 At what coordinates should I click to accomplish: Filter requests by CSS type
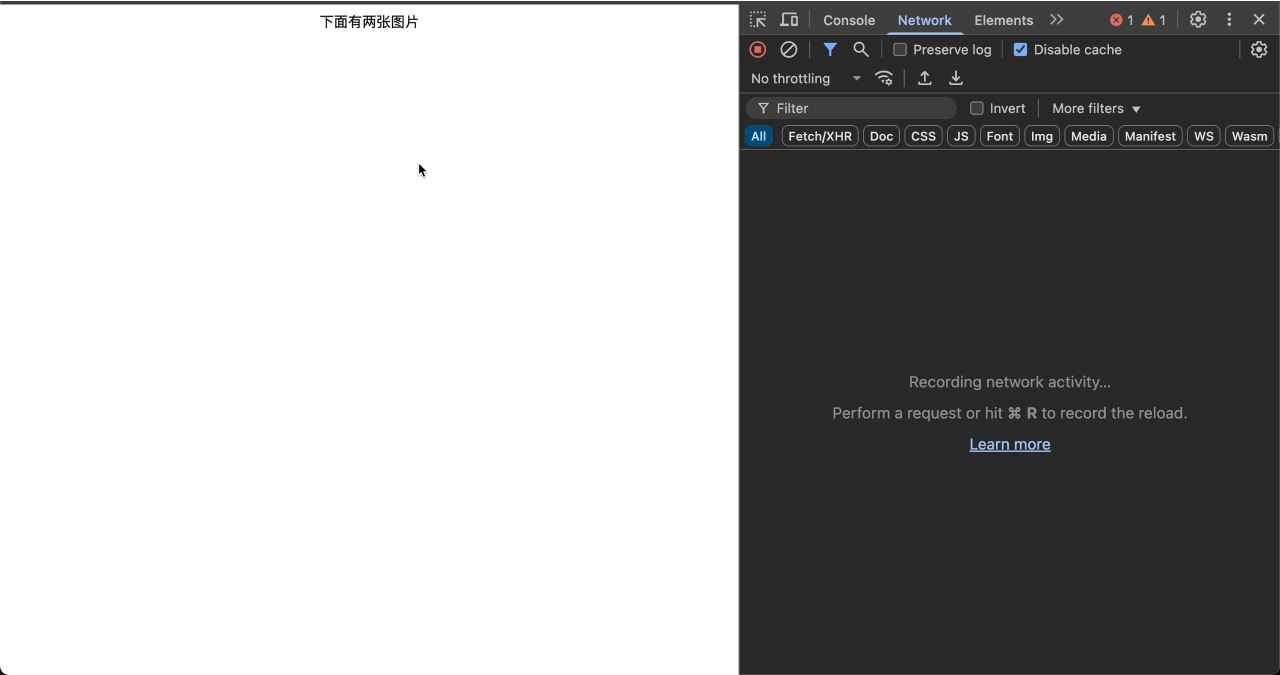[x=923, y=136]
